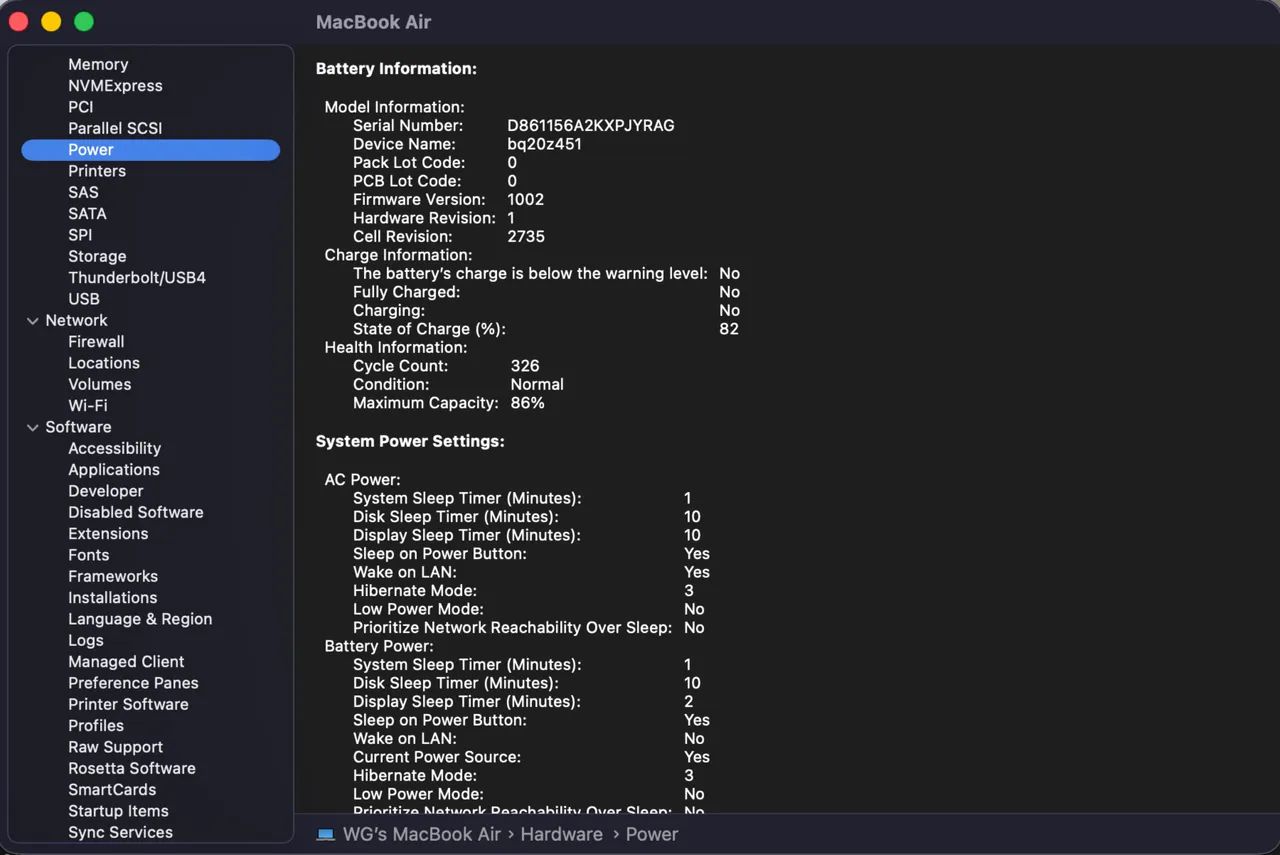Click Hardware in the path bar
Viewport: 1280px width, 855px height.
click(561, 834)
